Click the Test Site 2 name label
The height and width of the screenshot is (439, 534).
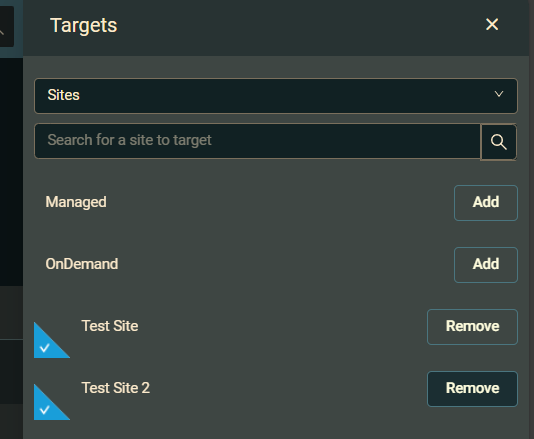coord(115,388)
